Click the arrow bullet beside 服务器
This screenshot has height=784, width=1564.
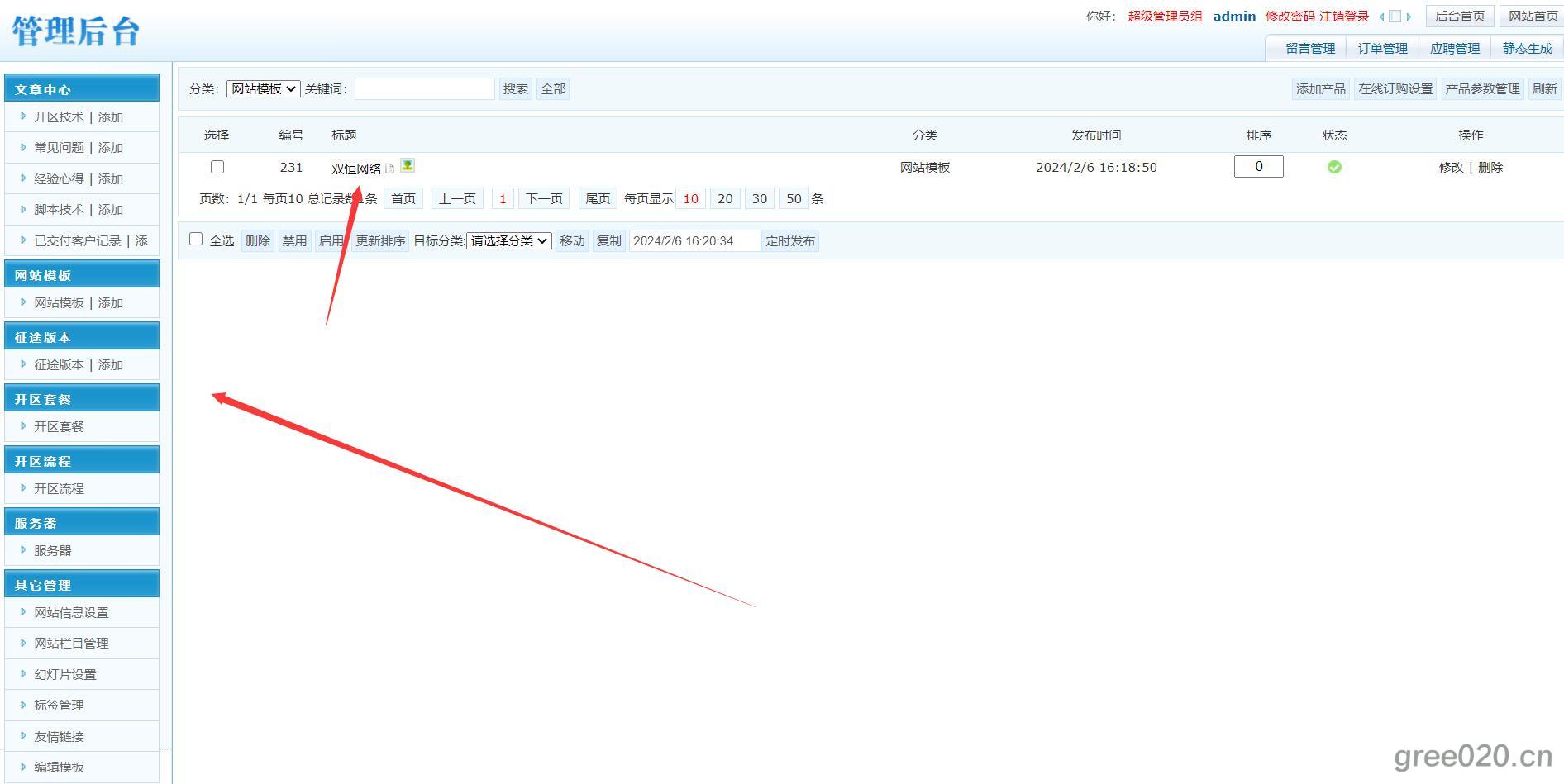pyautogui.click(x=23, y=550)
